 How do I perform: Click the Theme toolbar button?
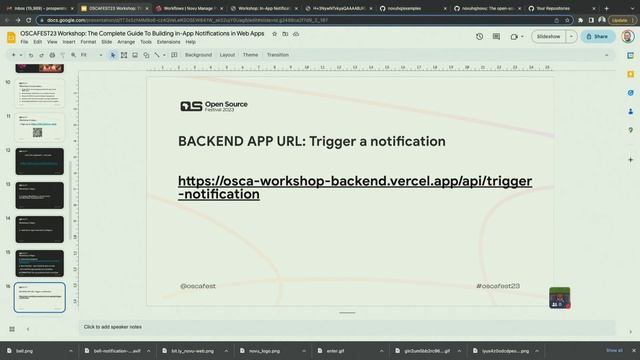click(x=250, y=55)
